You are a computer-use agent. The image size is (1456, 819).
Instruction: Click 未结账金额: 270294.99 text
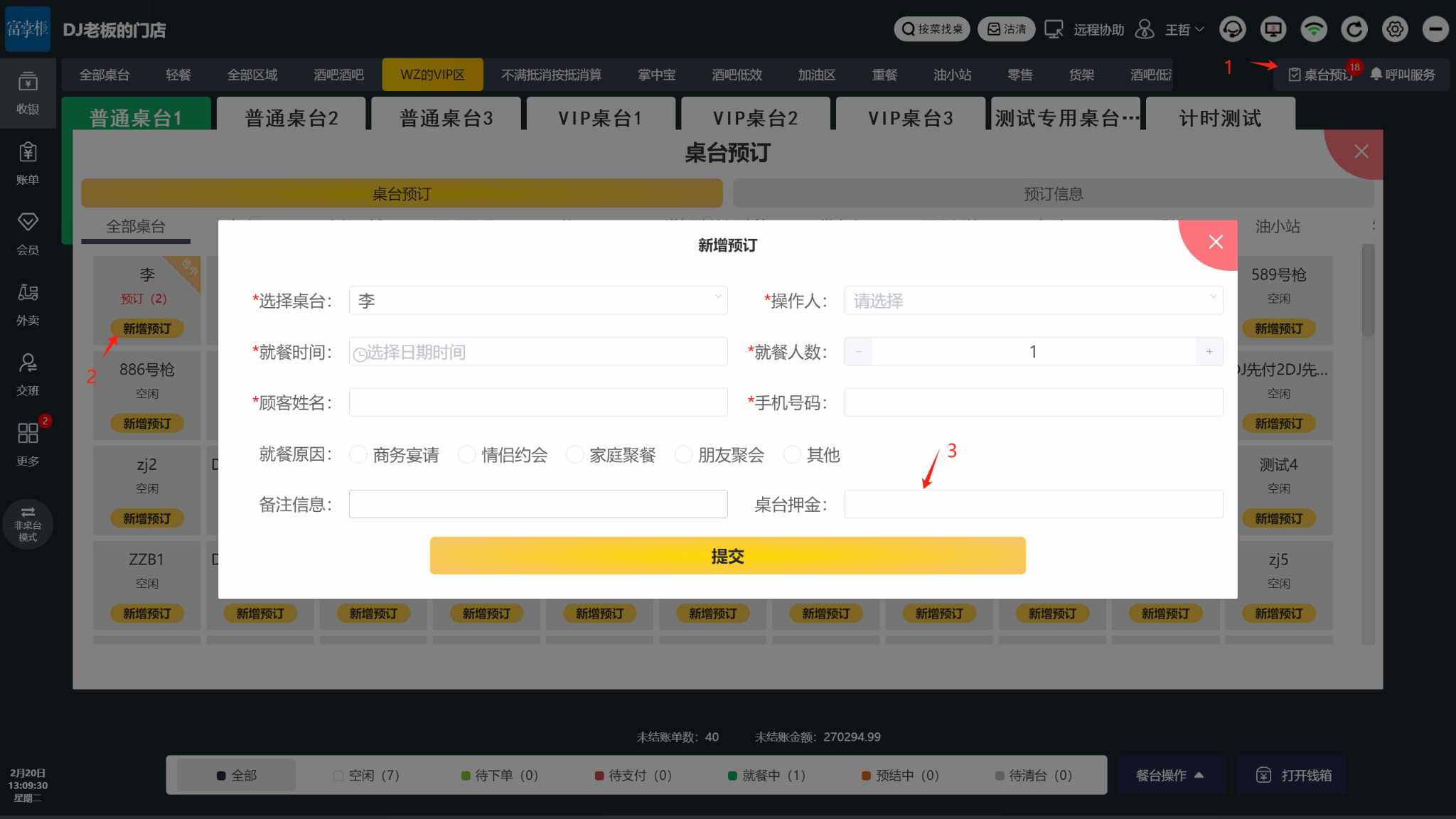tap(818, 737)
